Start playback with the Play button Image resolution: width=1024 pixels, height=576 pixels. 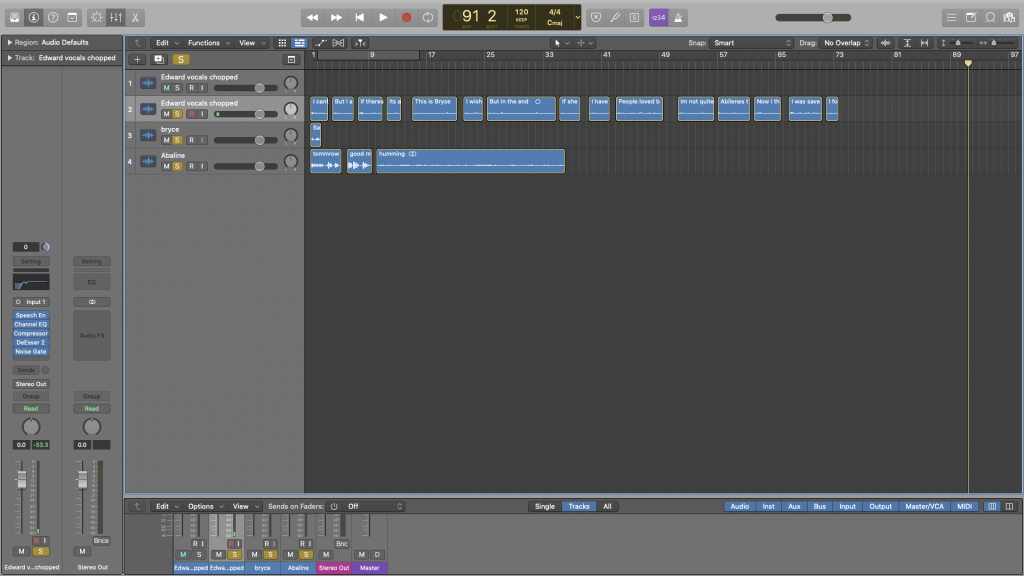(383, 18)
